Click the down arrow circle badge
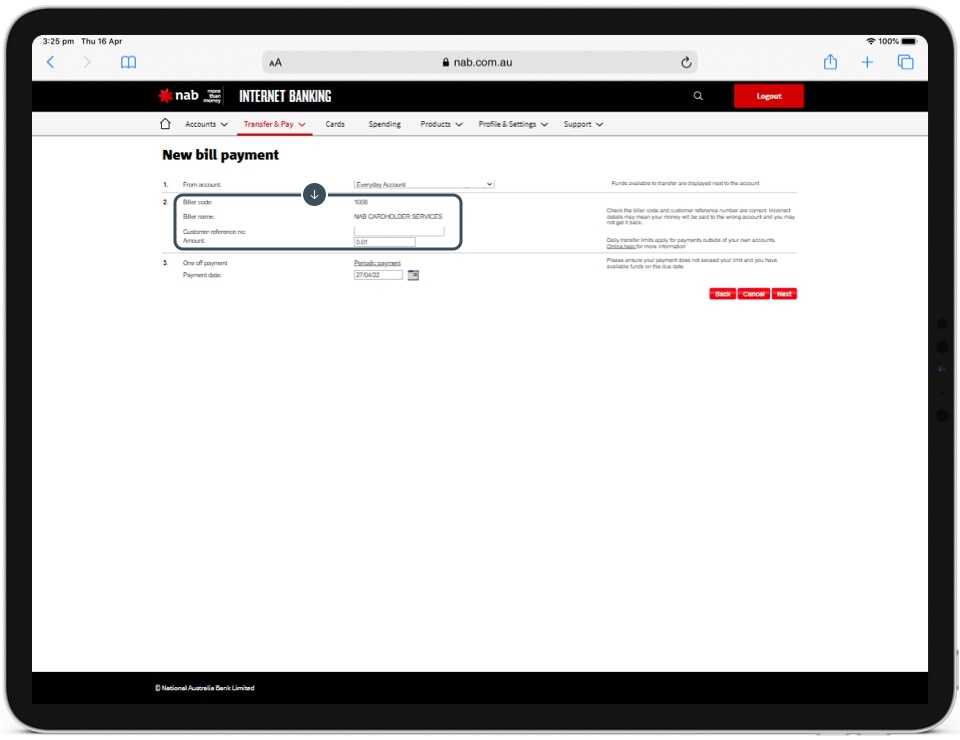The image size is (960, 740). click(314, 194)
